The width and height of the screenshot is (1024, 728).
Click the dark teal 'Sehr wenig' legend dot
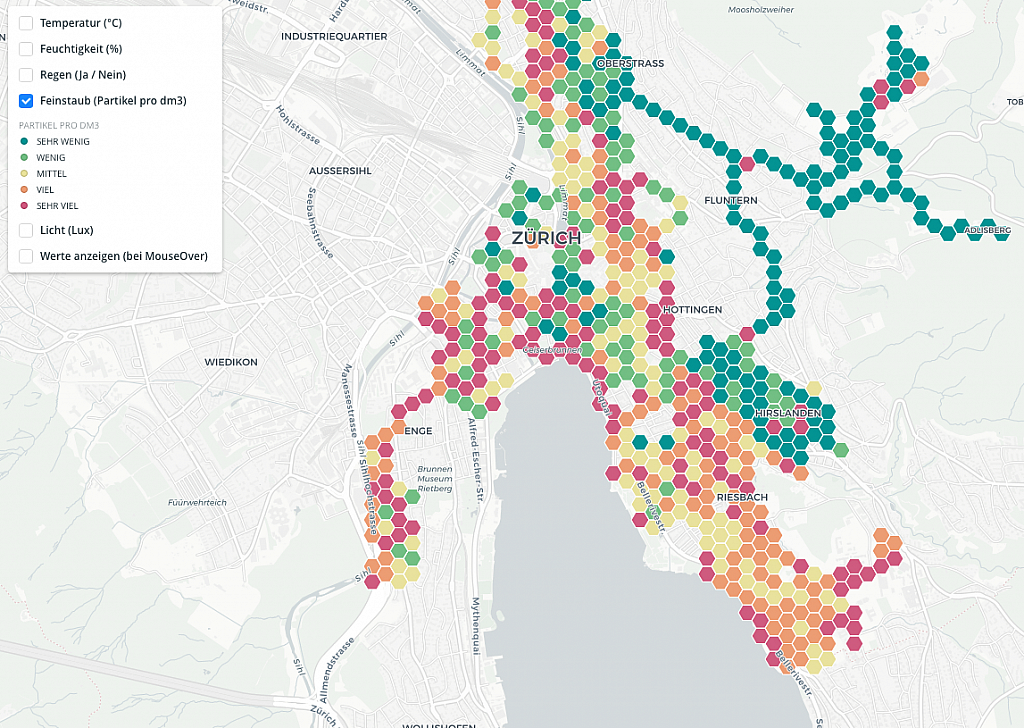24,142
